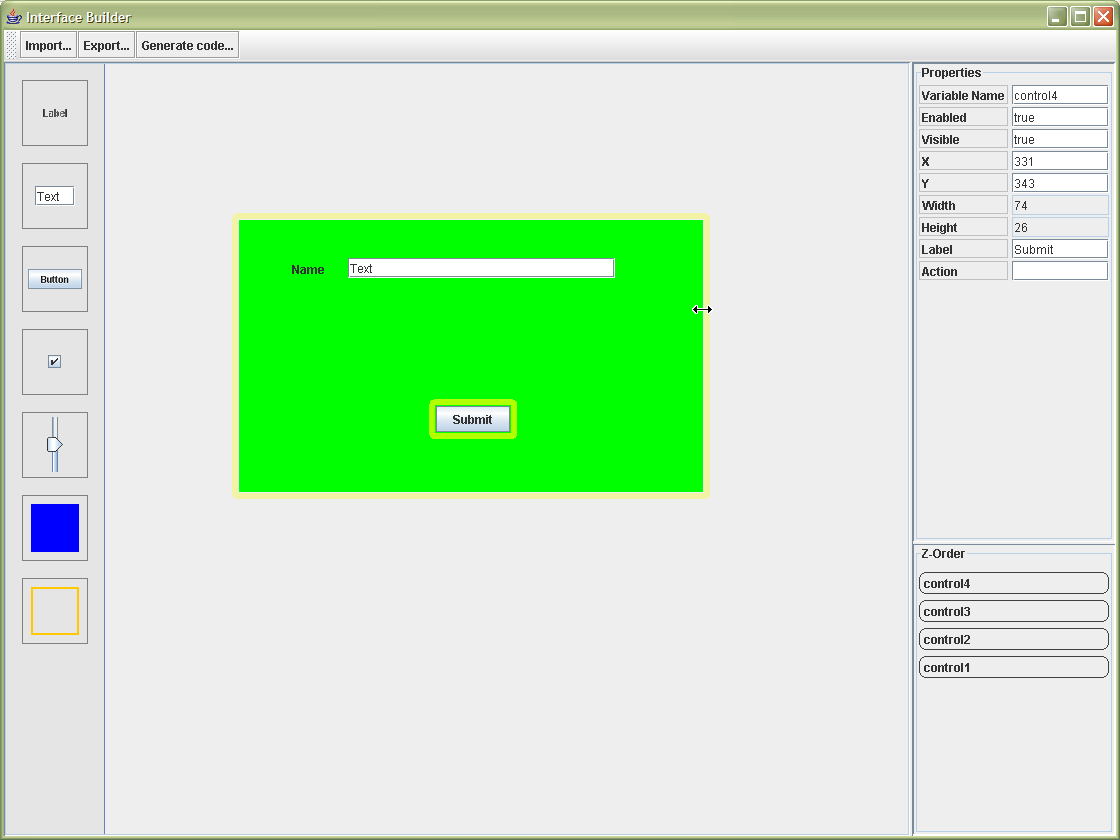This screenshot has width=1120, height=840.
Task: Edit the Label property value Submit
Action: (1059, 249)
